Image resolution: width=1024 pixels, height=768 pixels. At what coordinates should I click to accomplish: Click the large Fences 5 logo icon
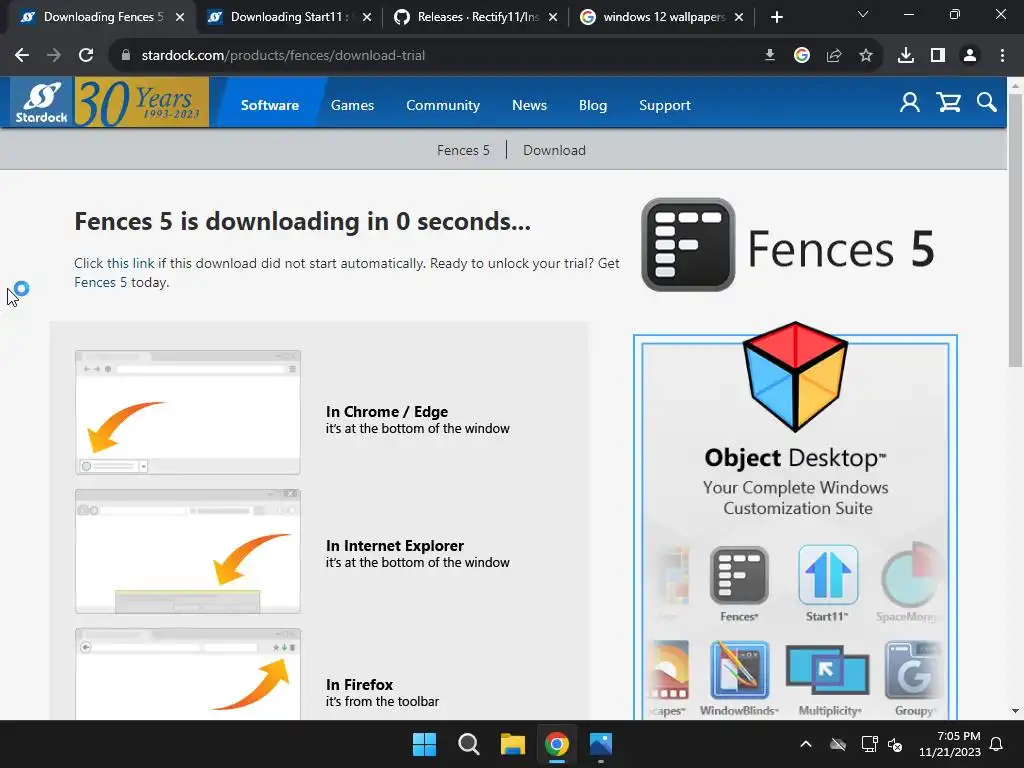688,245
